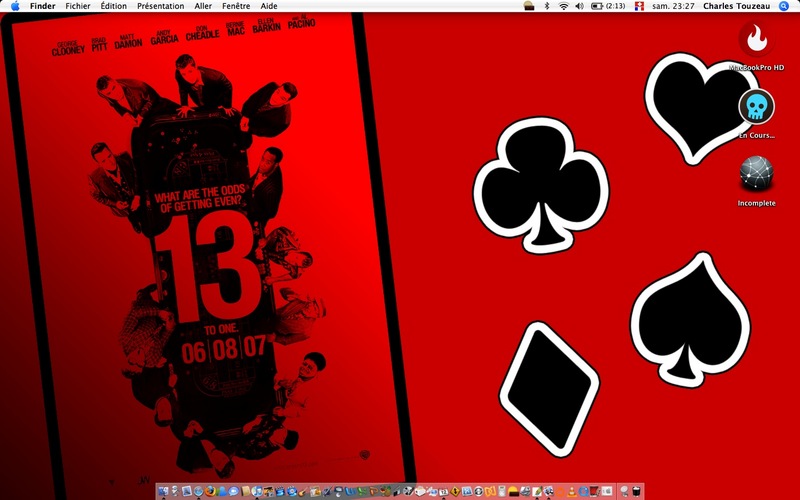The height and width of the screenshot is (500, 800).
Task: Open the Finder application menu
Action: 42,6
